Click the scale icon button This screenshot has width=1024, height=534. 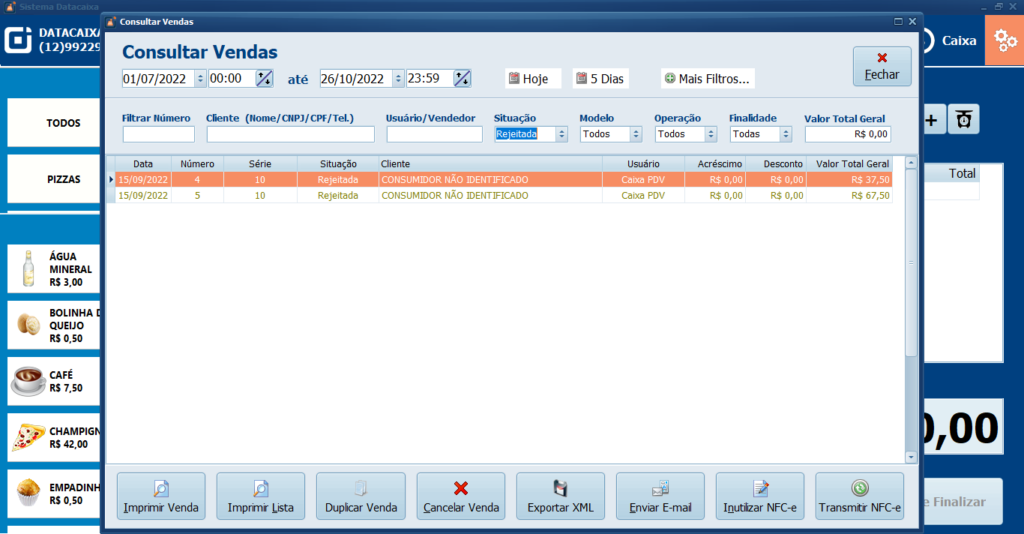(x=963, y=120)
